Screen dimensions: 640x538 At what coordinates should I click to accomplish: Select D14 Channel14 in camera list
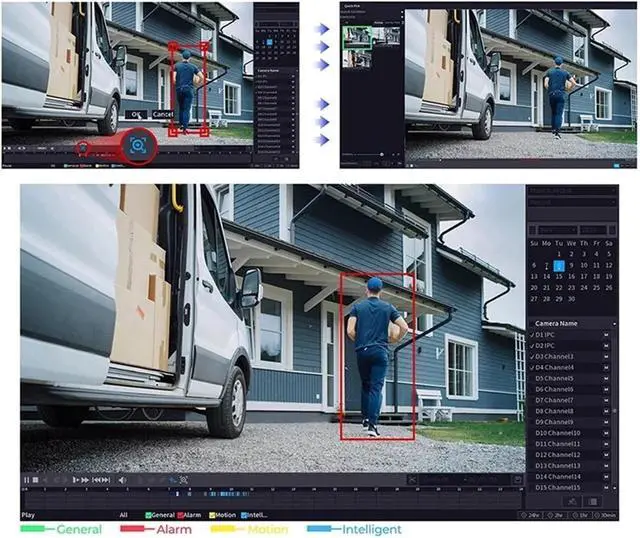coord(558,476)
